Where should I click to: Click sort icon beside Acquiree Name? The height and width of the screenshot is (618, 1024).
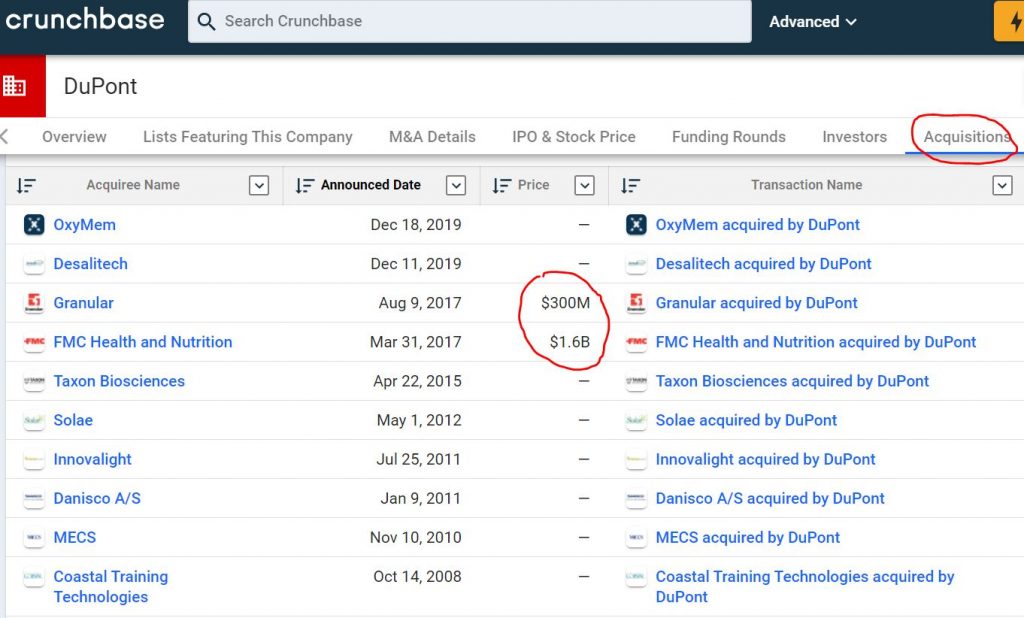tap(26, 185)
